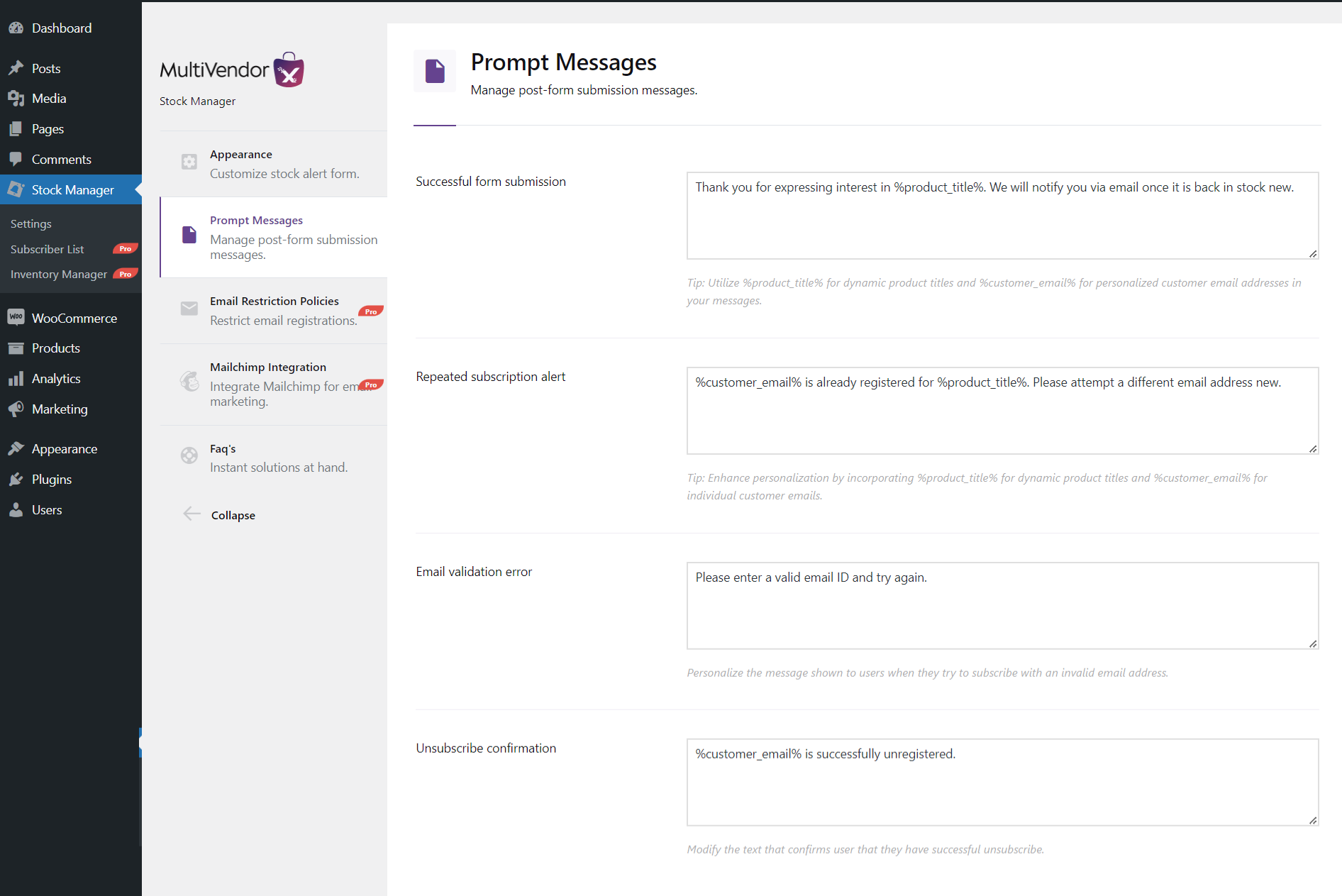Image resolution: width=1342 pixels, height=896 pixels.
Task: Click the Pro badge on Subscriber List
Action: tap(126, 248)
